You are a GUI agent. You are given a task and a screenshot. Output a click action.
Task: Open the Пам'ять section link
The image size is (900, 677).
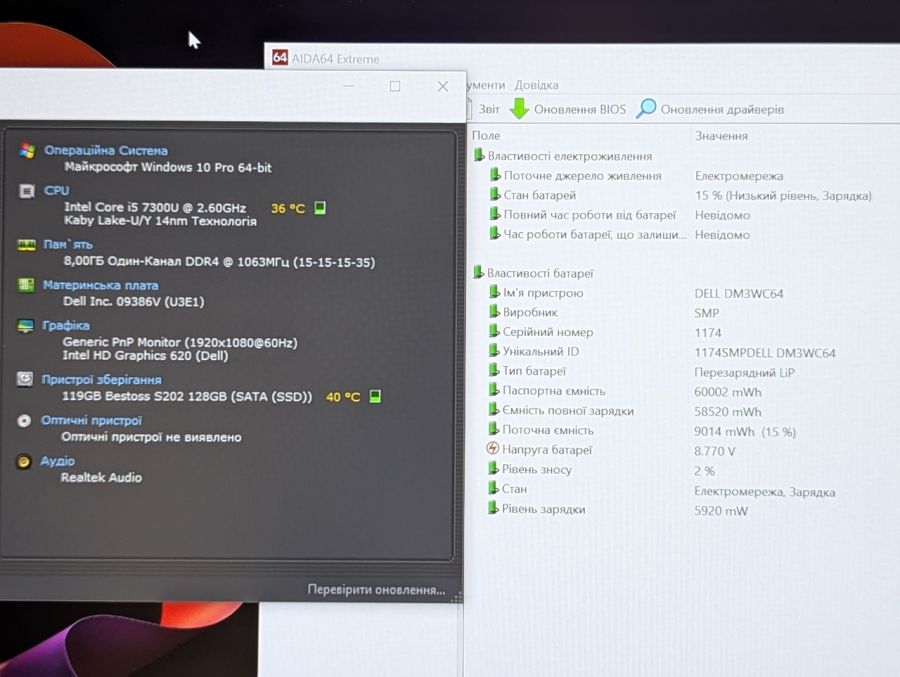tap(68, 245)
